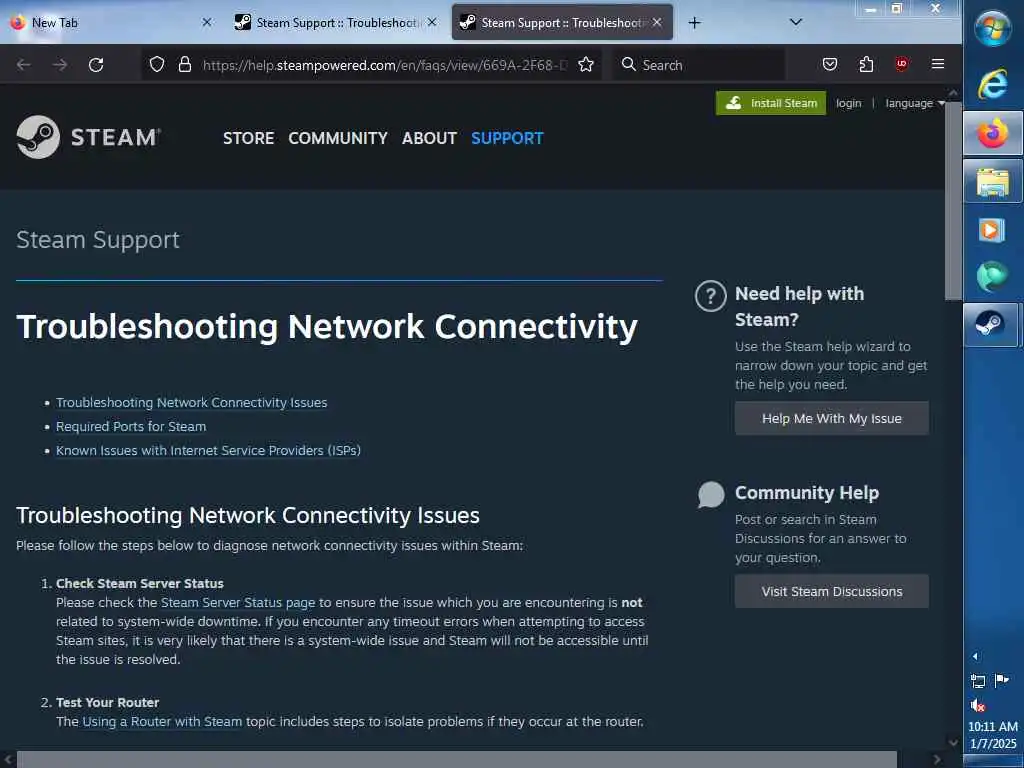Click the Firefox Search box
Viewport: 1024px width, 768px height.
tap(699, 65)
